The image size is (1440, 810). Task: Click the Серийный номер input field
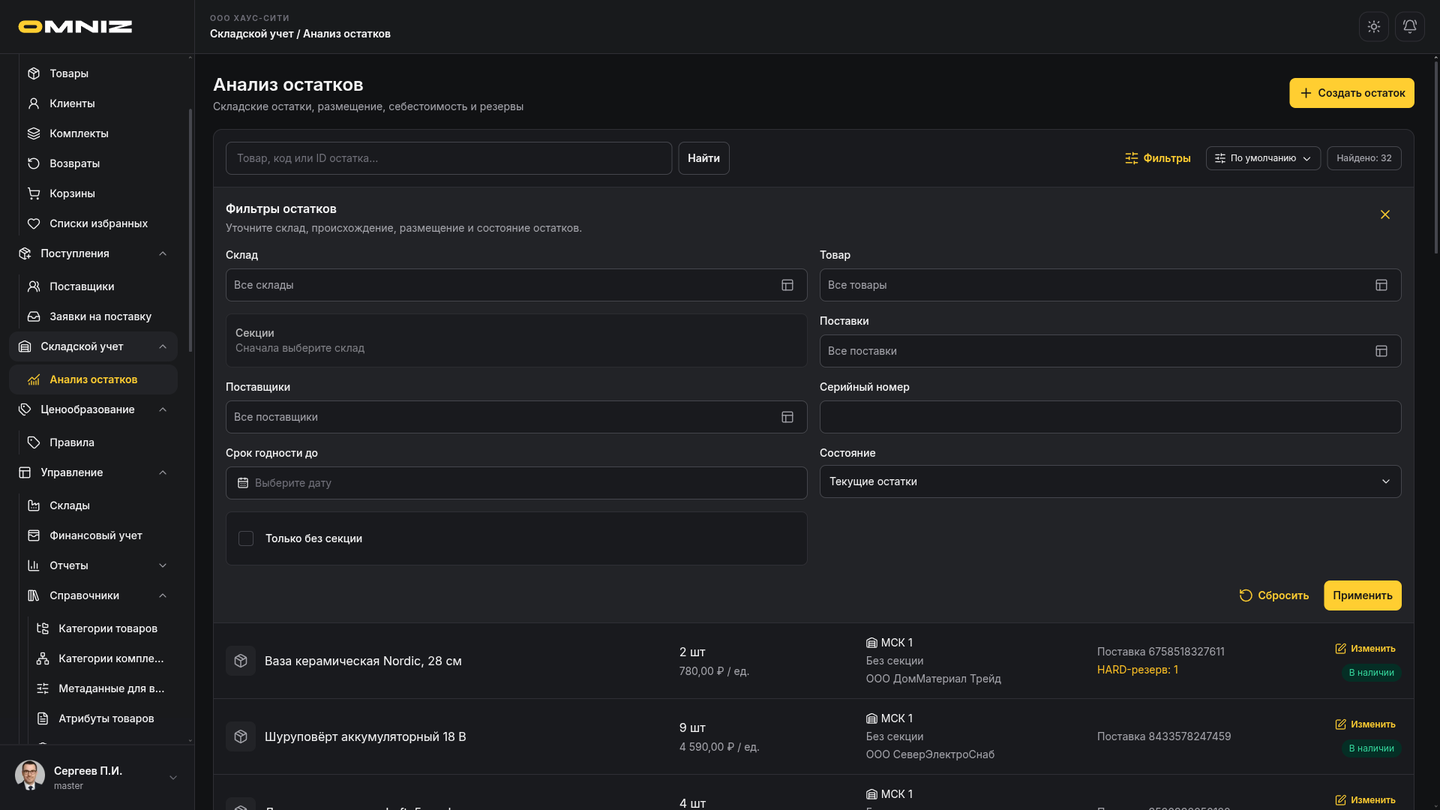pyautogui.click(x=1110, y=417)
